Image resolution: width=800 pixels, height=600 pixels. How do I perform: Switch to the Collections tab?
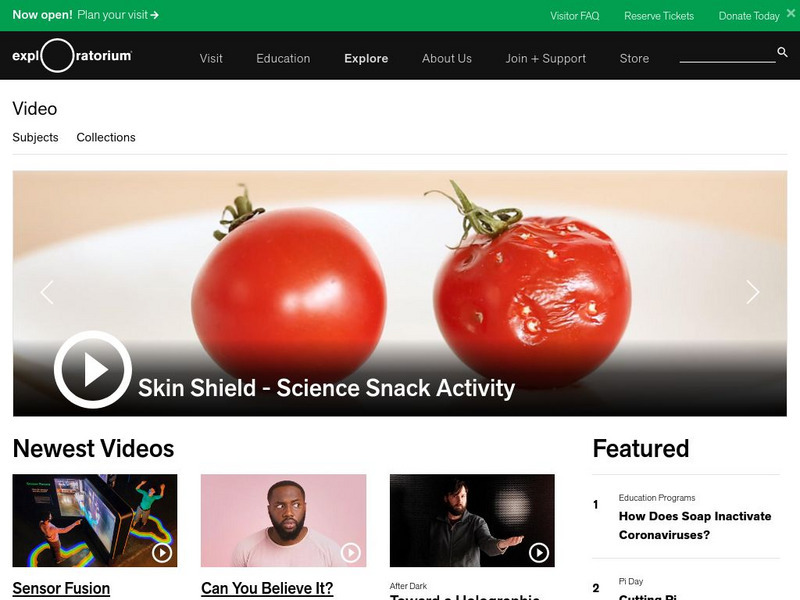pyautogui.click(x=106, y=137)
